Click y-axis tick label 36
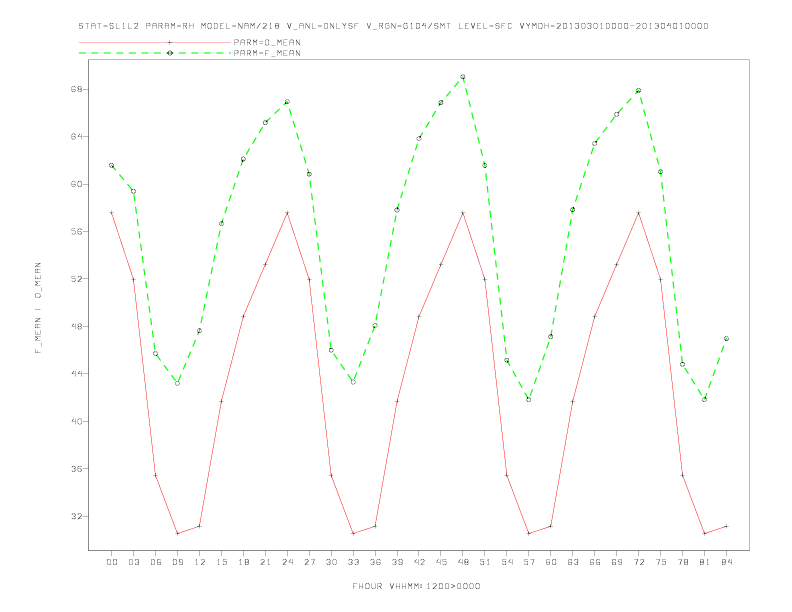Viewport: 792px width, 612px height. point(77,469)
